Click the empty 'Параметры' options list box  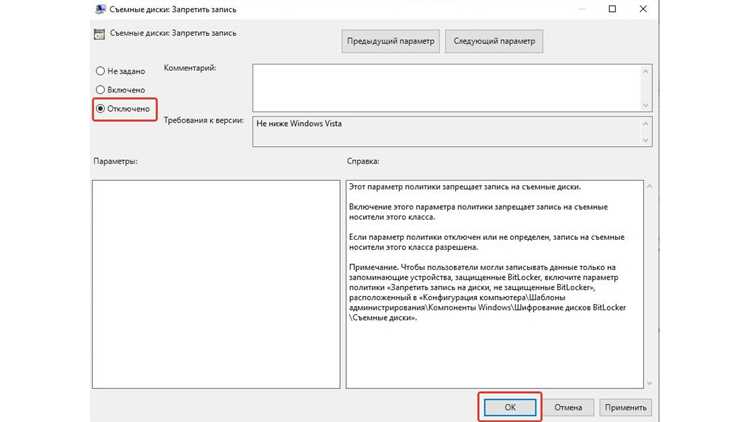coord(216,284)
